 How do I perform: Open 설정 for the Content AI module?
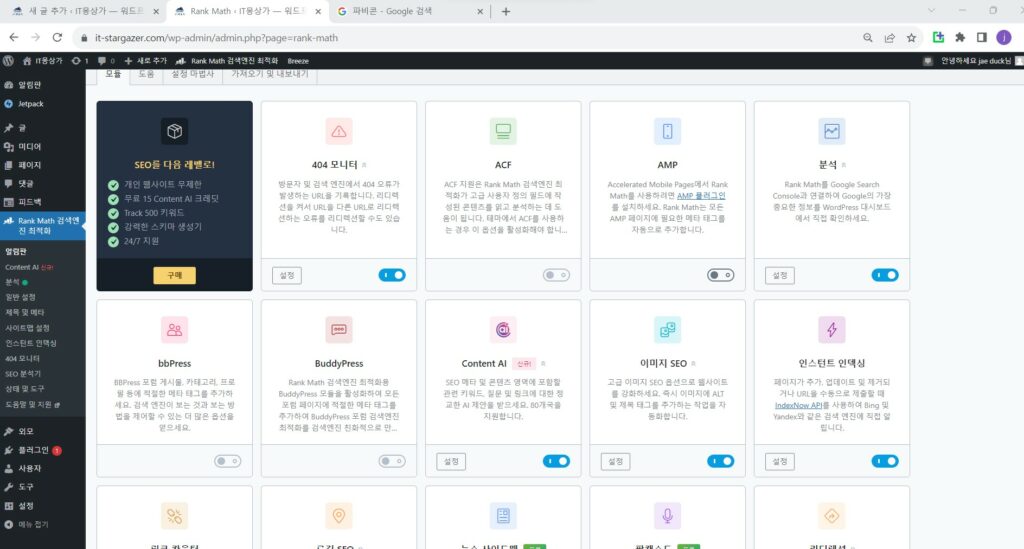point(451,462)
